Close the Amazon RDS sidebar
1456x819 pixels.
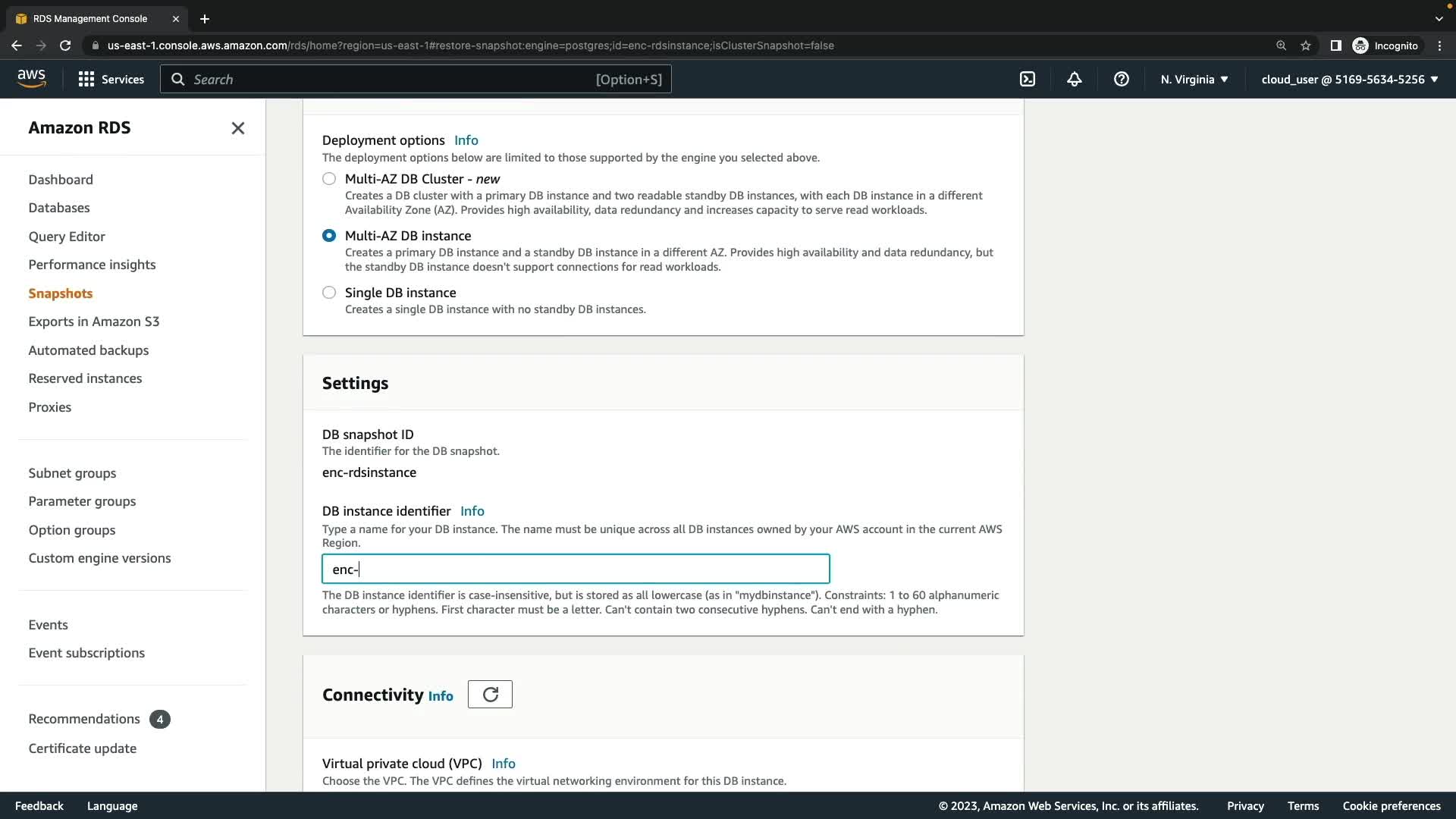(x=238, y=128)
